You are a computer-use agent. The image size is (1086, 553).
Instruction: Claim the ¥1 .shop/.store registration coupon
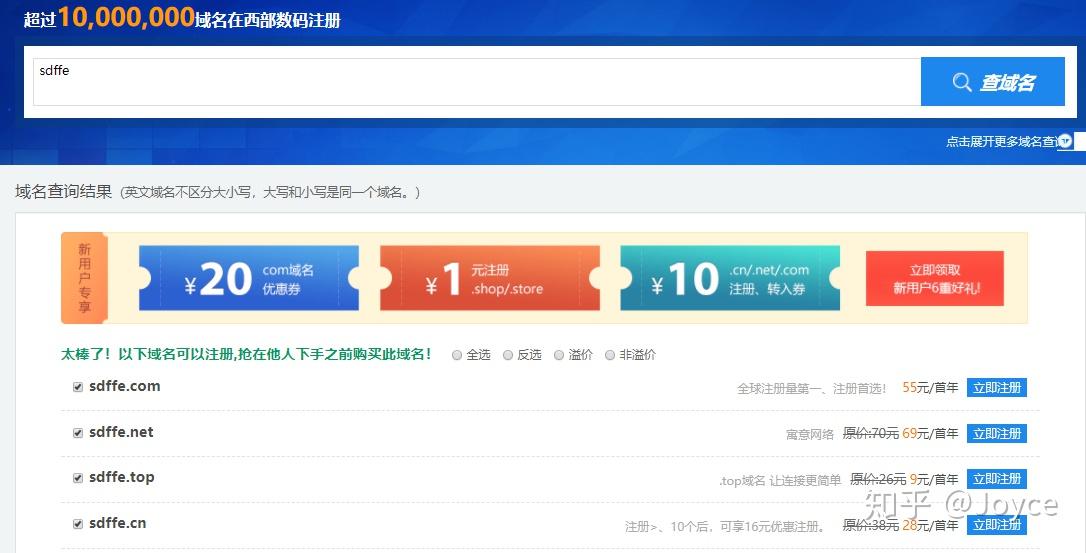click(x=490, y=278)
